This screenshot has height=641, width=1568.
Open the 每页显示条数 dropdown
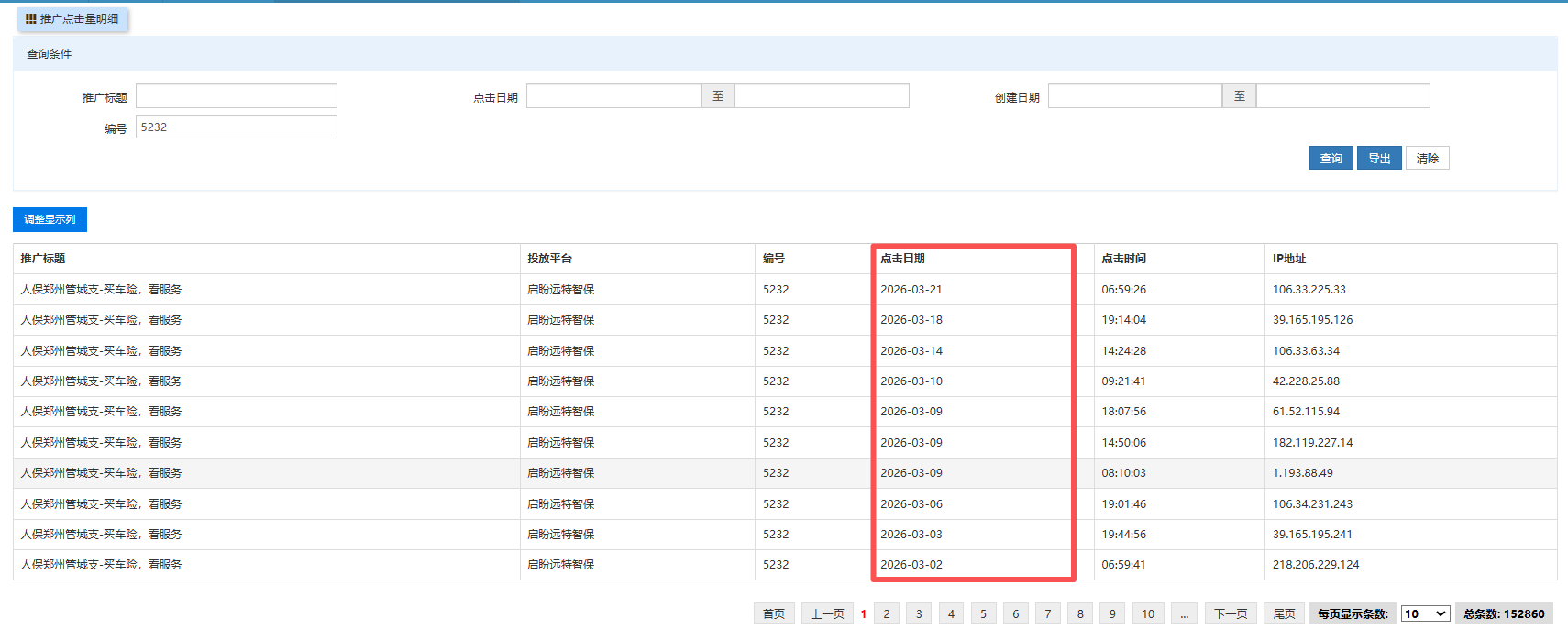point(1425,614)
